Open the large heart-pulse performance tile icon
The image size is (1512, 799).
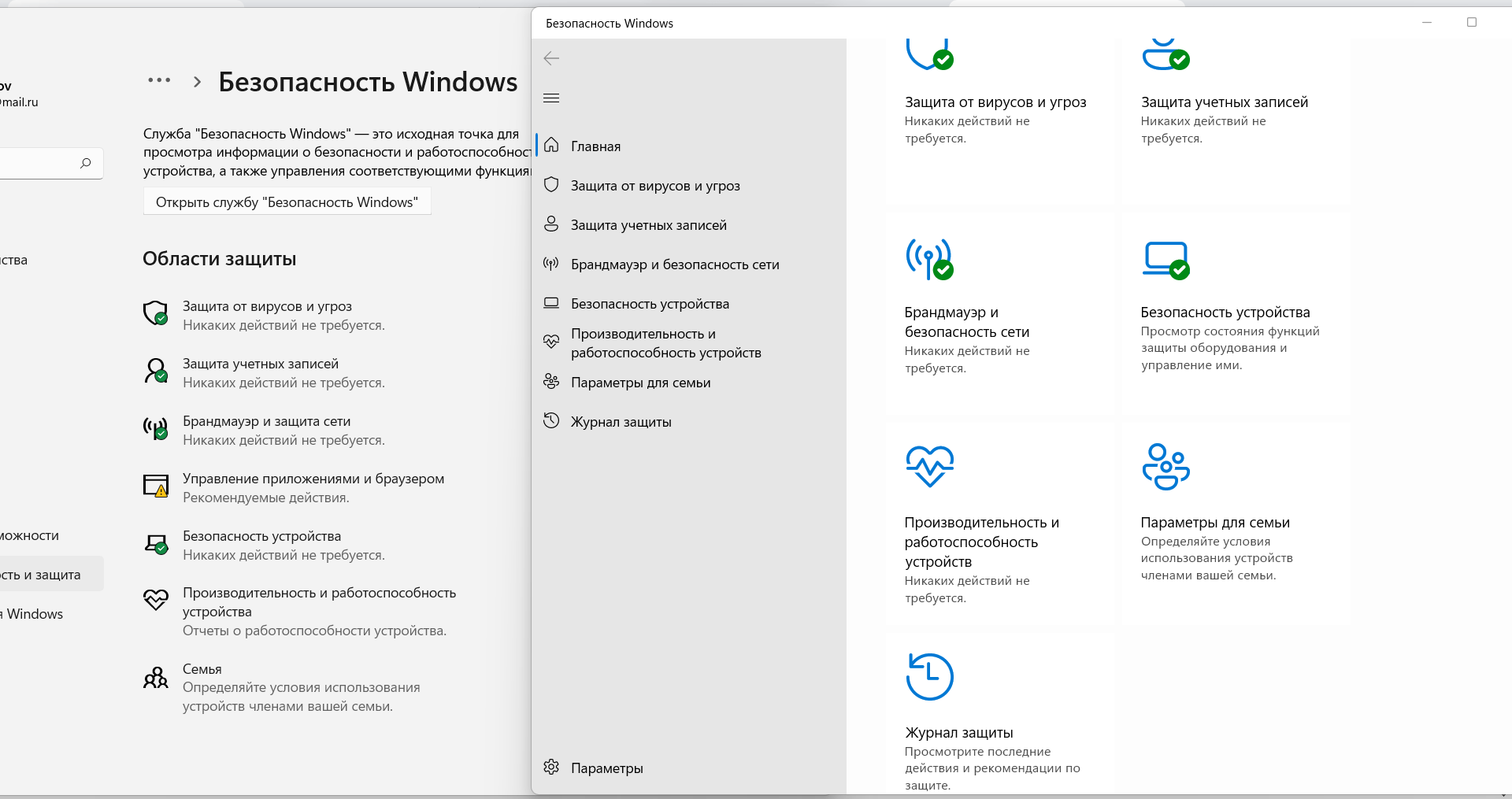tap(929, 466)
